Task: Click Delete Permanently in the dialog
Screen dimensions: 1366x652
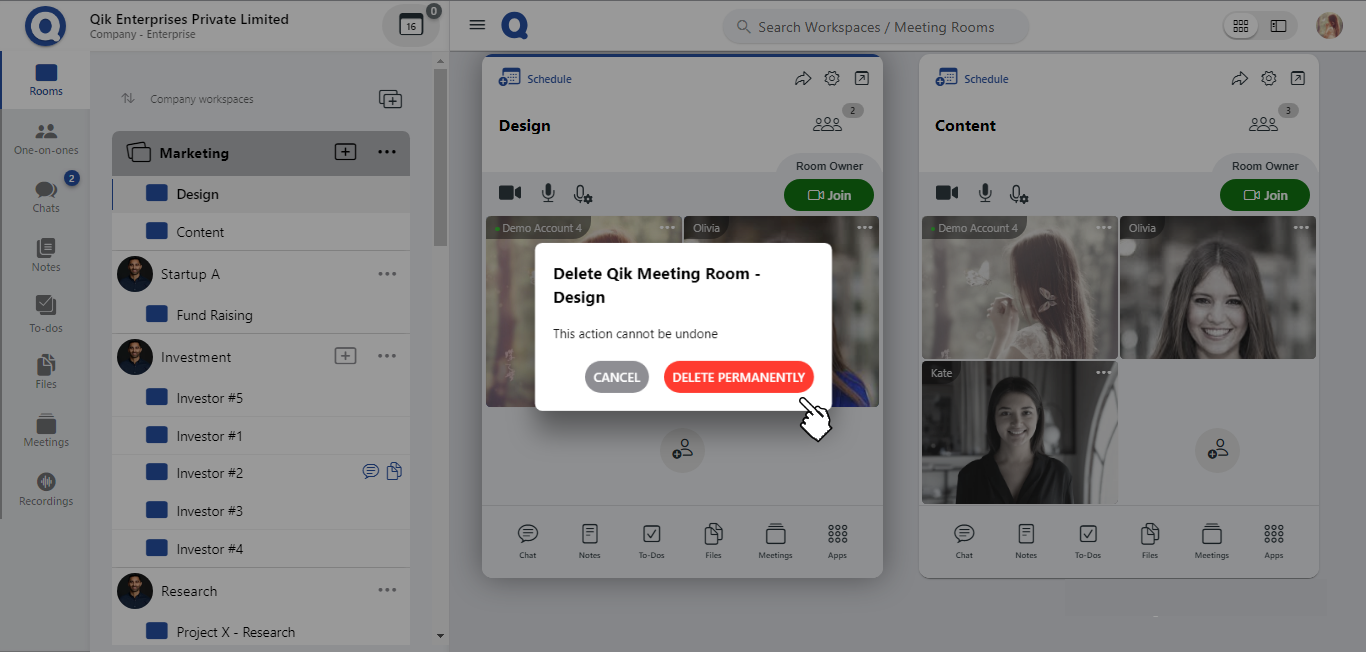Action: (738, 377)
